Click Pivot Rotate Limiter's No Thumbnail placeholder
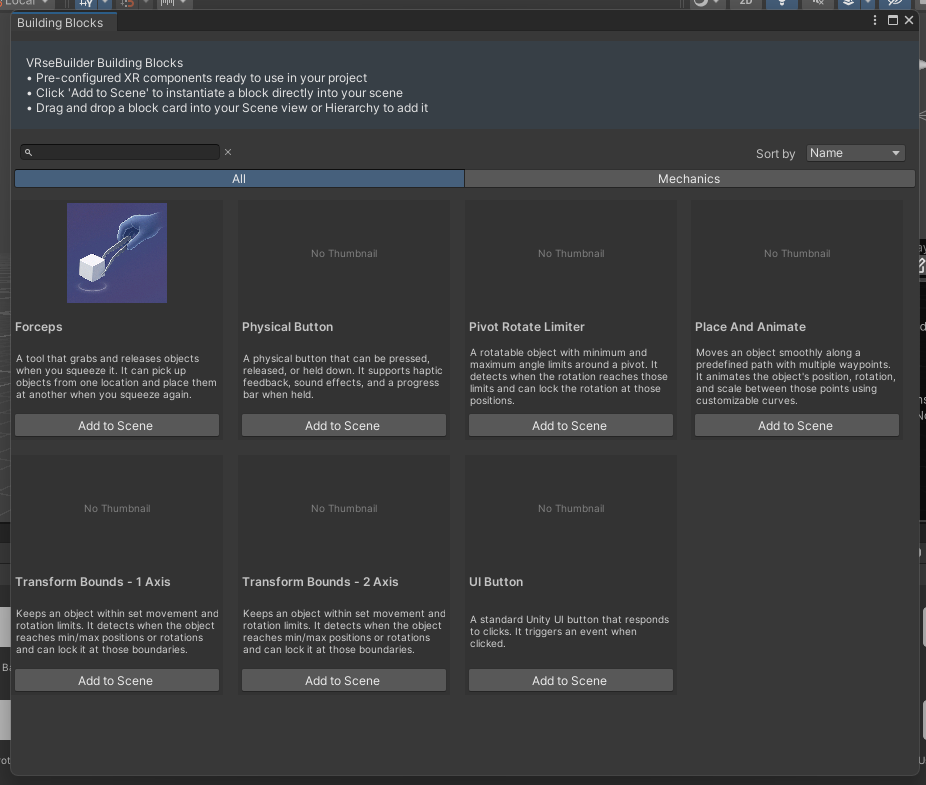 (571, 253)
